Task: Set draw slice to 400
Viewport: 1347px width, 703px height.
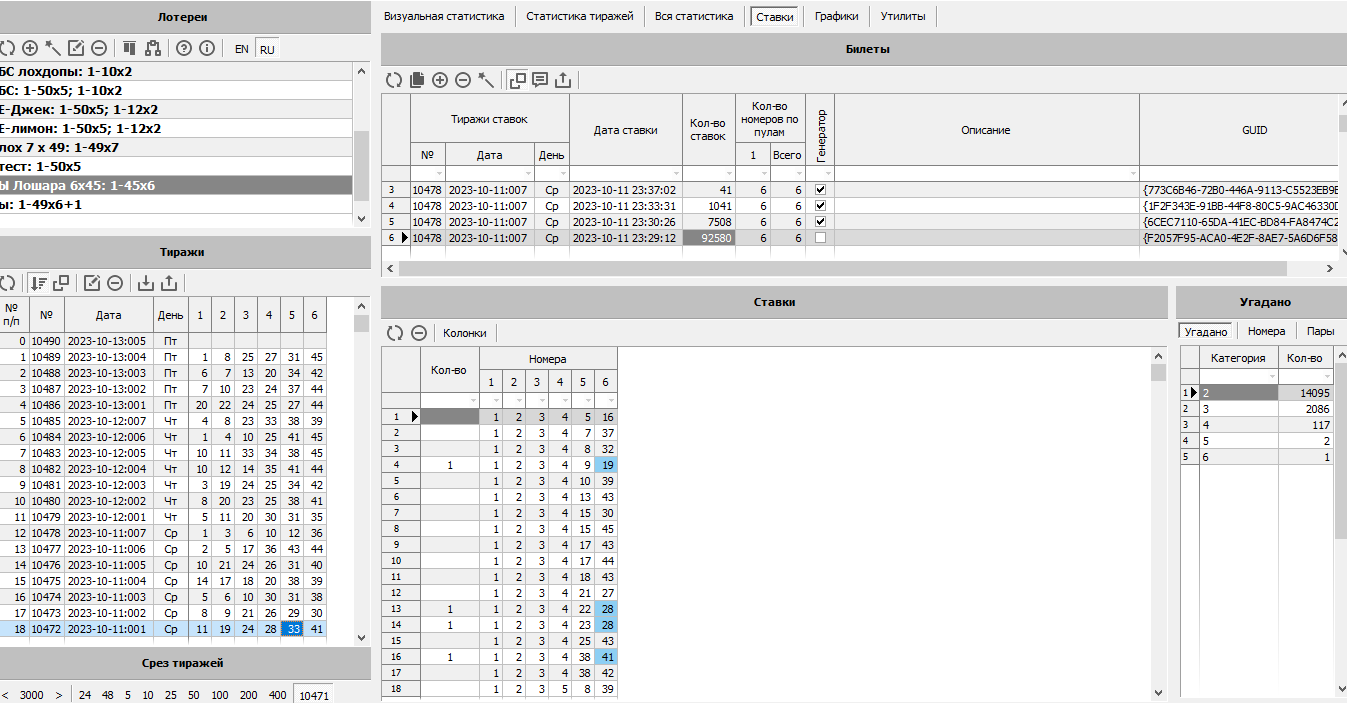Action: click(x=277, y=695)
